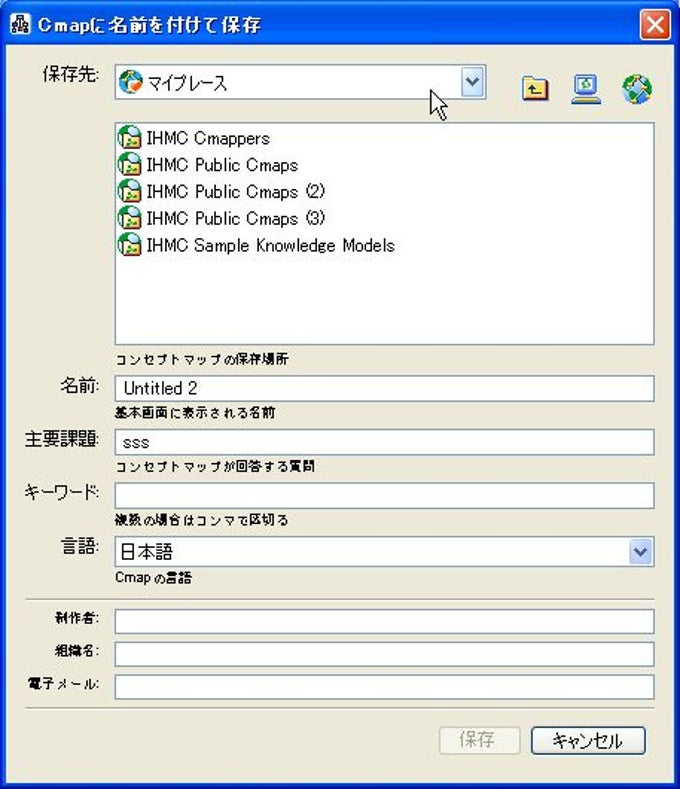Click the マイプレース location combo box
Image resolution: width=680 pixels, height=789 pixels.
pos(300,82)
